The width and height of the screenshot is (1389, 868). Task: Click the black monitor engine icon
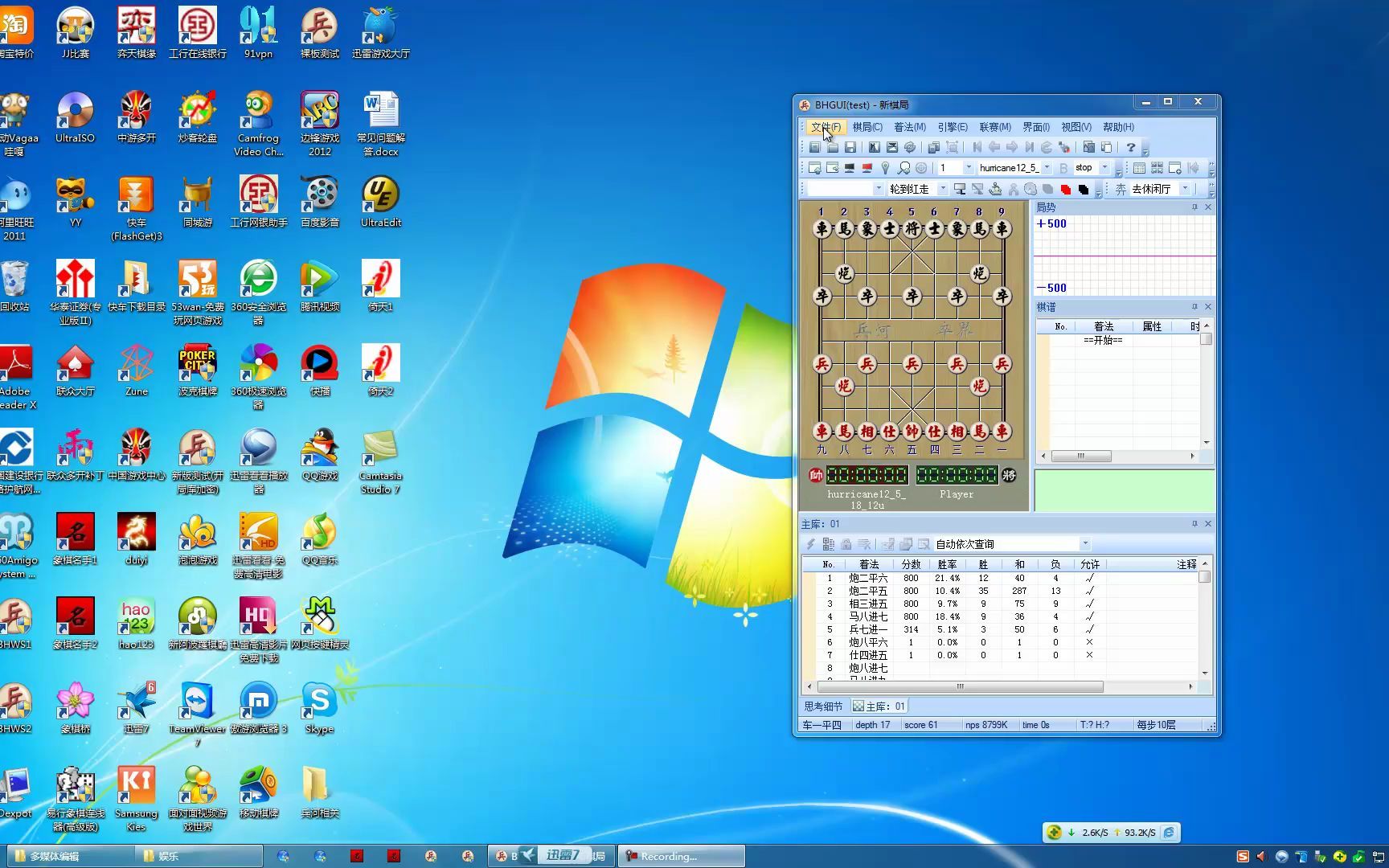(850, 168)
